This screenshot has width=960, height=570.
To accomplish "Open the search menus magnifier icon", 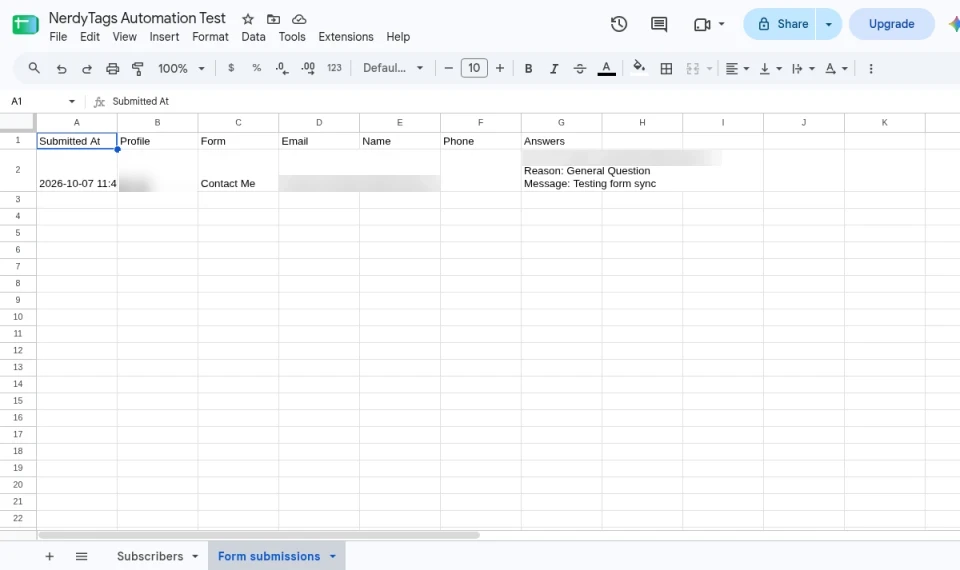I will point(34,68).
